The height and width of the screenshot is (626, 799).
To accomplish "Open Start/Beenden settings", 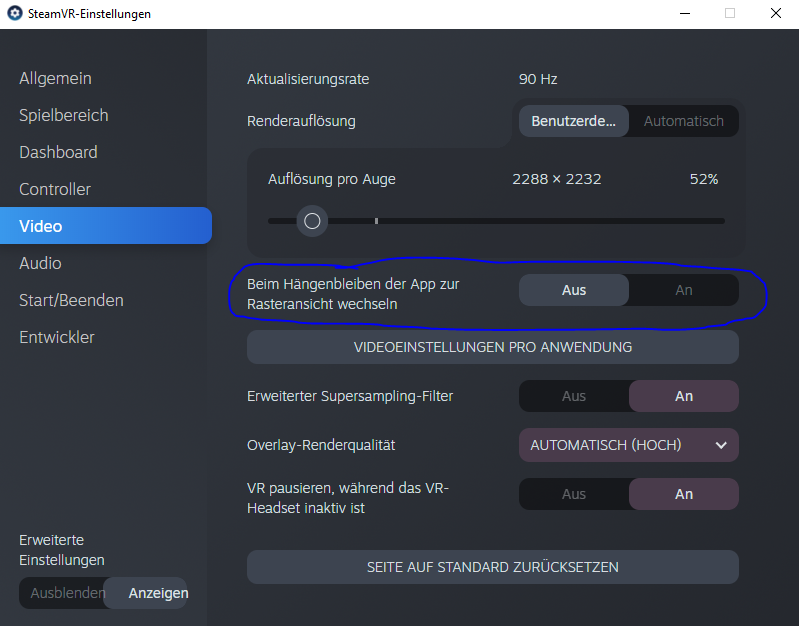I will click(x=71, y=300).
